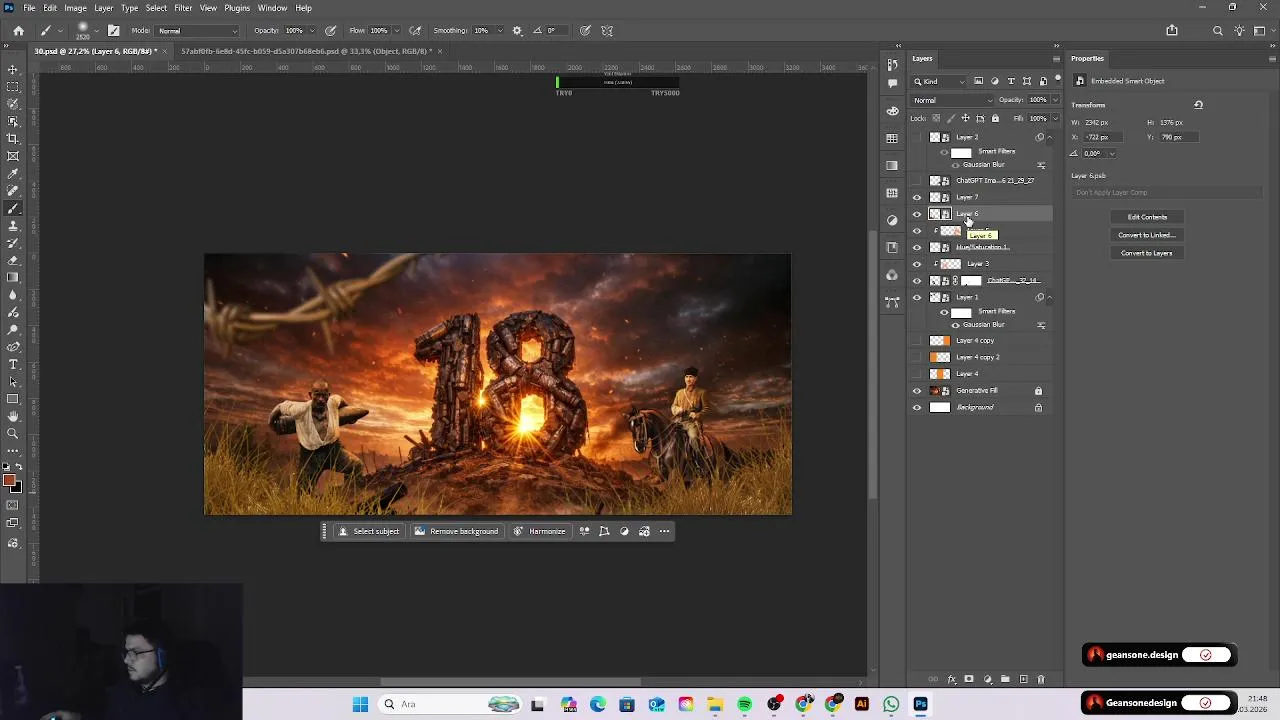Hide Layer 1 using its eye icon

pyautogui.click(x=917, y=297)
